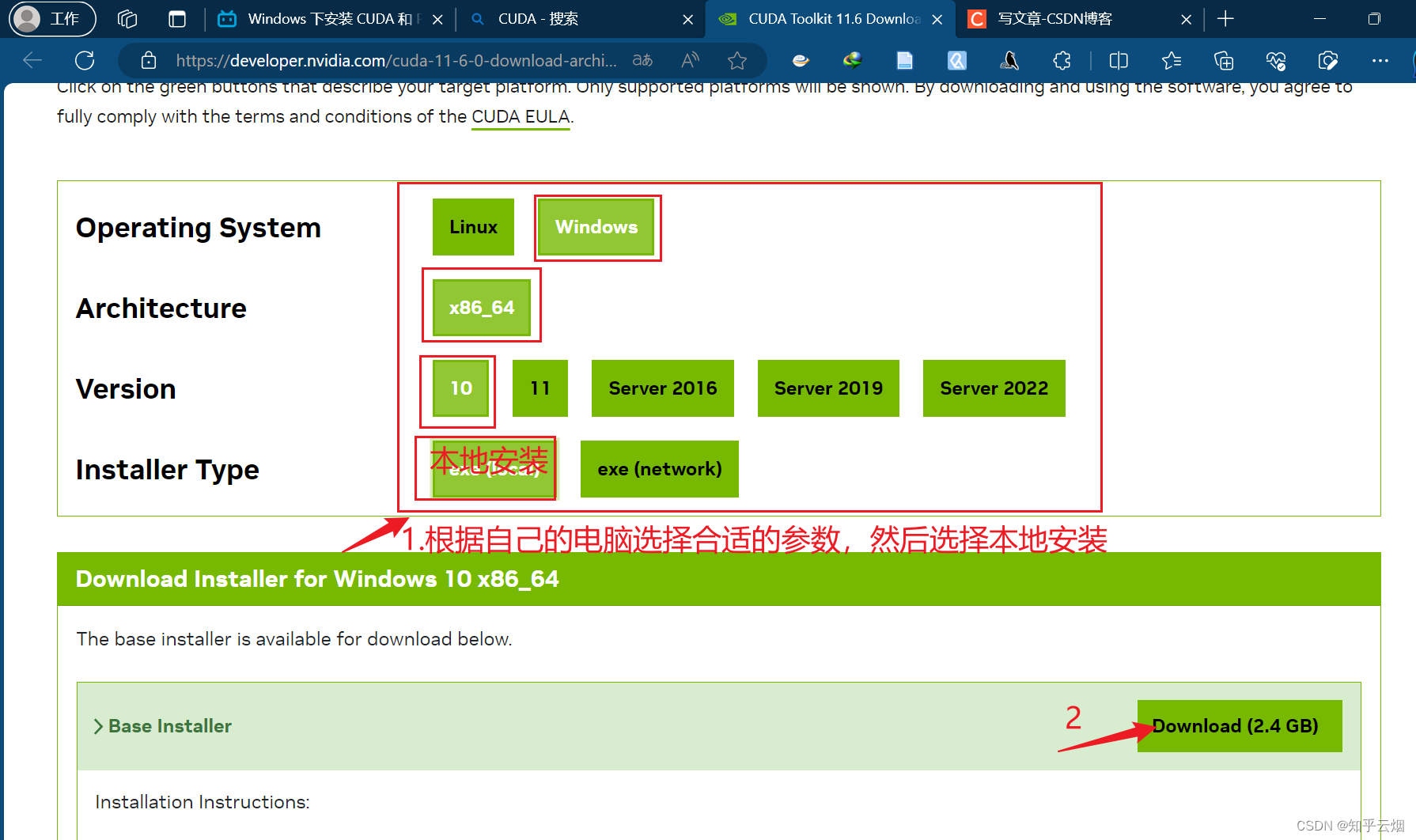
Task: Click the 'Architecture' label
Action: click(161, 308)
